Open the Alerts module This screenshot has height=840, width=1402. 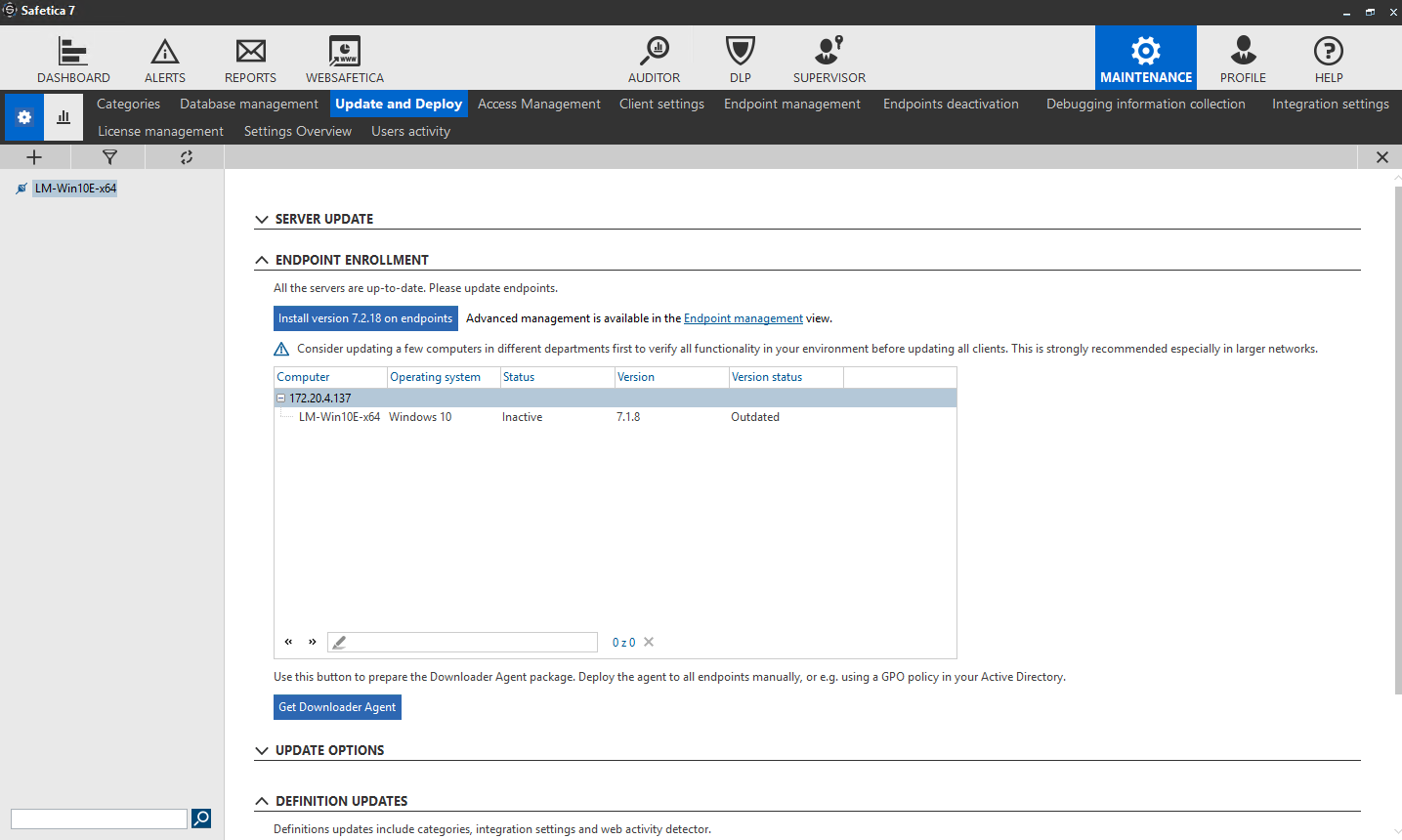(x=165, y=59)
